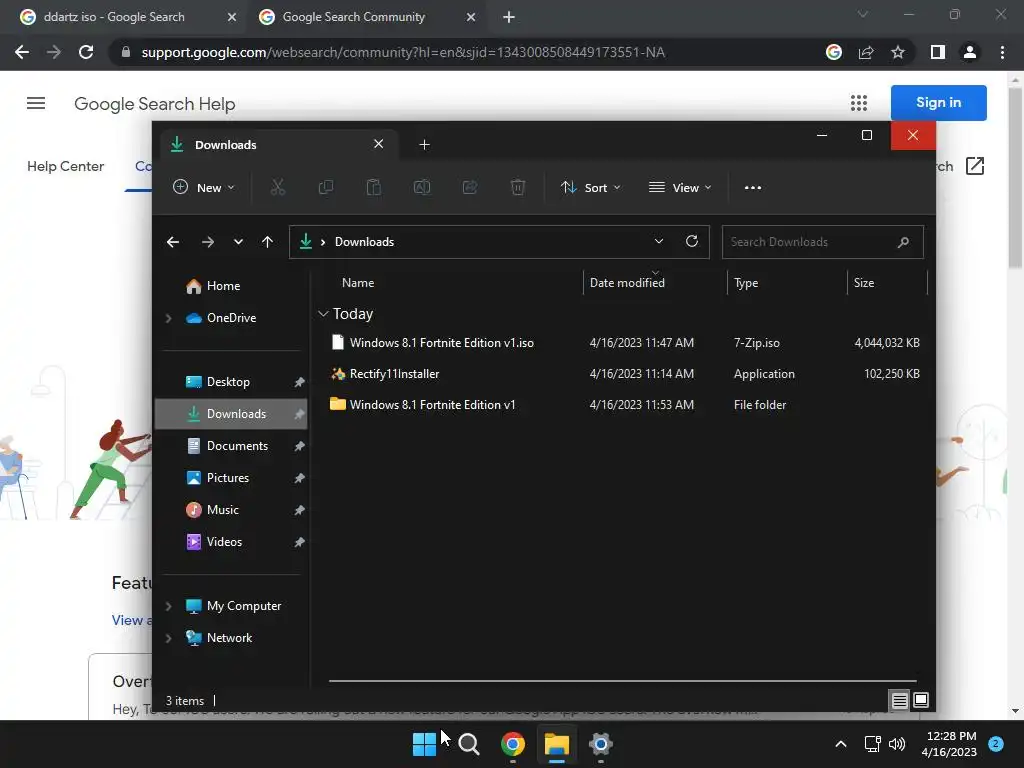Sort by the Name column header
Viewport: 1024px width, 768px height.
[x=358, y=283]
